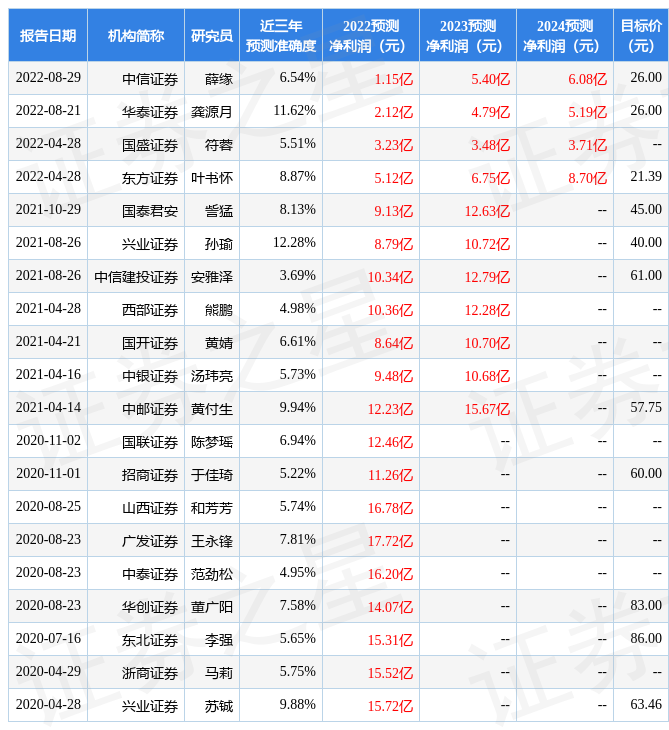The width and height of the screenshot is (669, 730).
Task: Click researcher name 訾猛
Action: coord(219,211)
